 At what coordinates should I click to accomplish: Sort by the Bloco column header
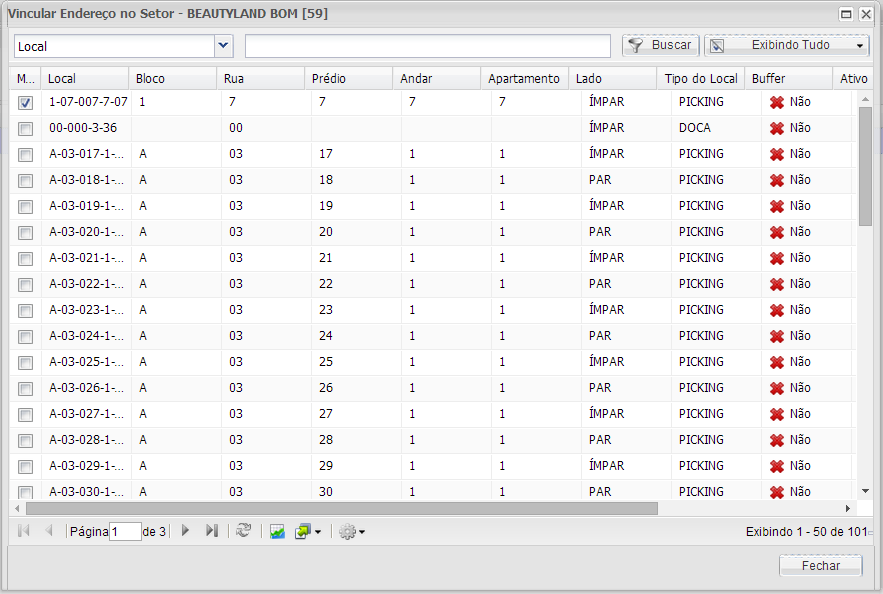(172, 78)
